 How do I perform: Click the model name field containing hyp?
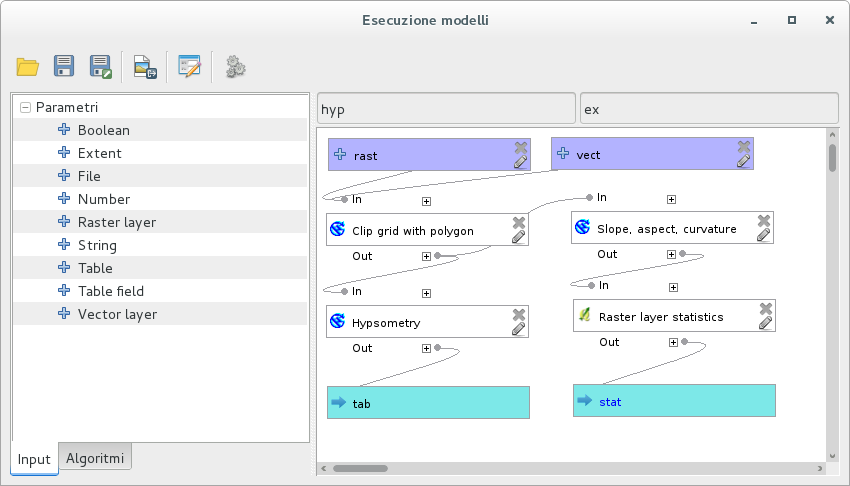click(445, 108)
